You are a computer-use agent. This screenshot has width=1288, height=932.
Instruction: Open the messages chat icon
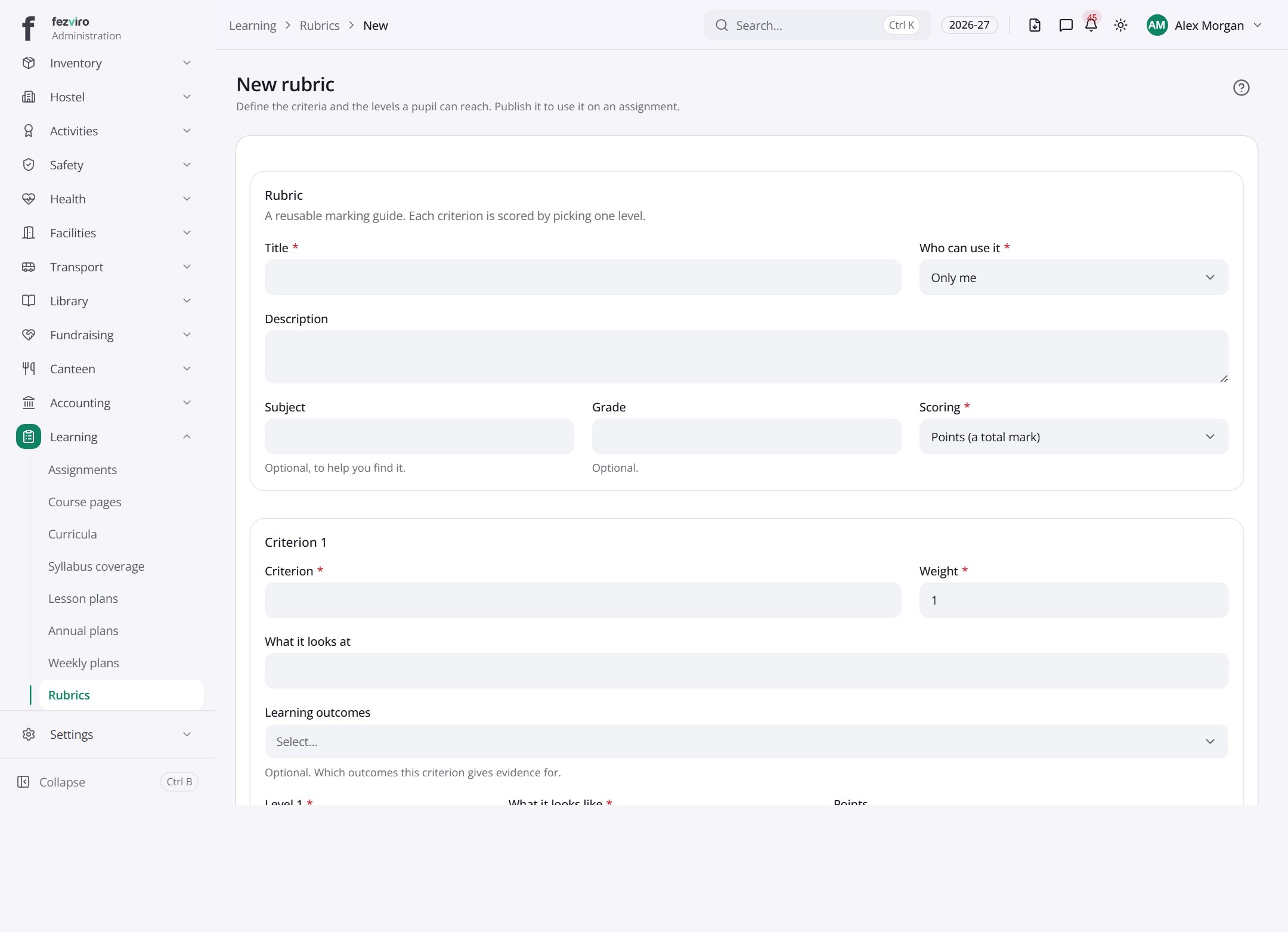[1066, 25]
